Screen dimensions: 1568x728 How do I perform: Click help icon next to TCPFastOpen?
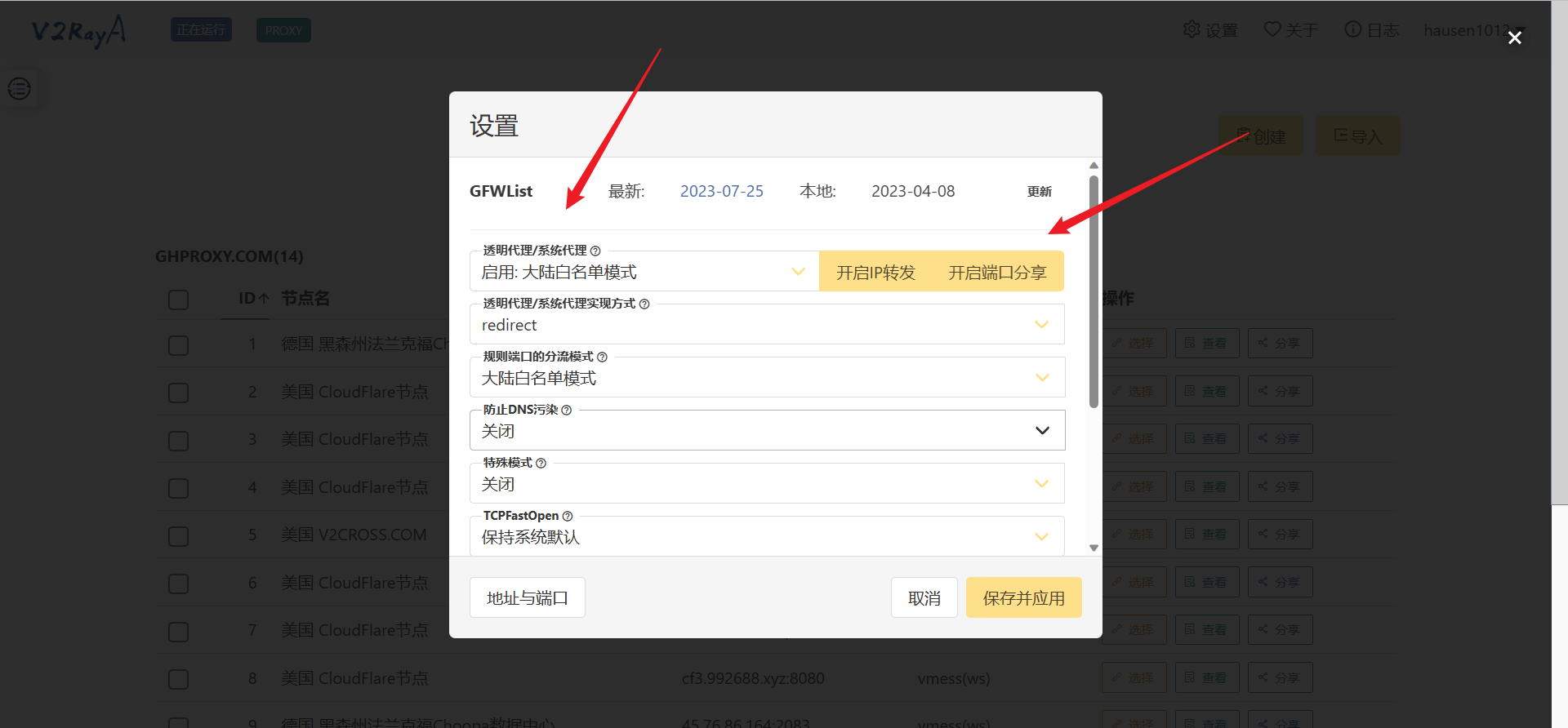pos(568,516)
